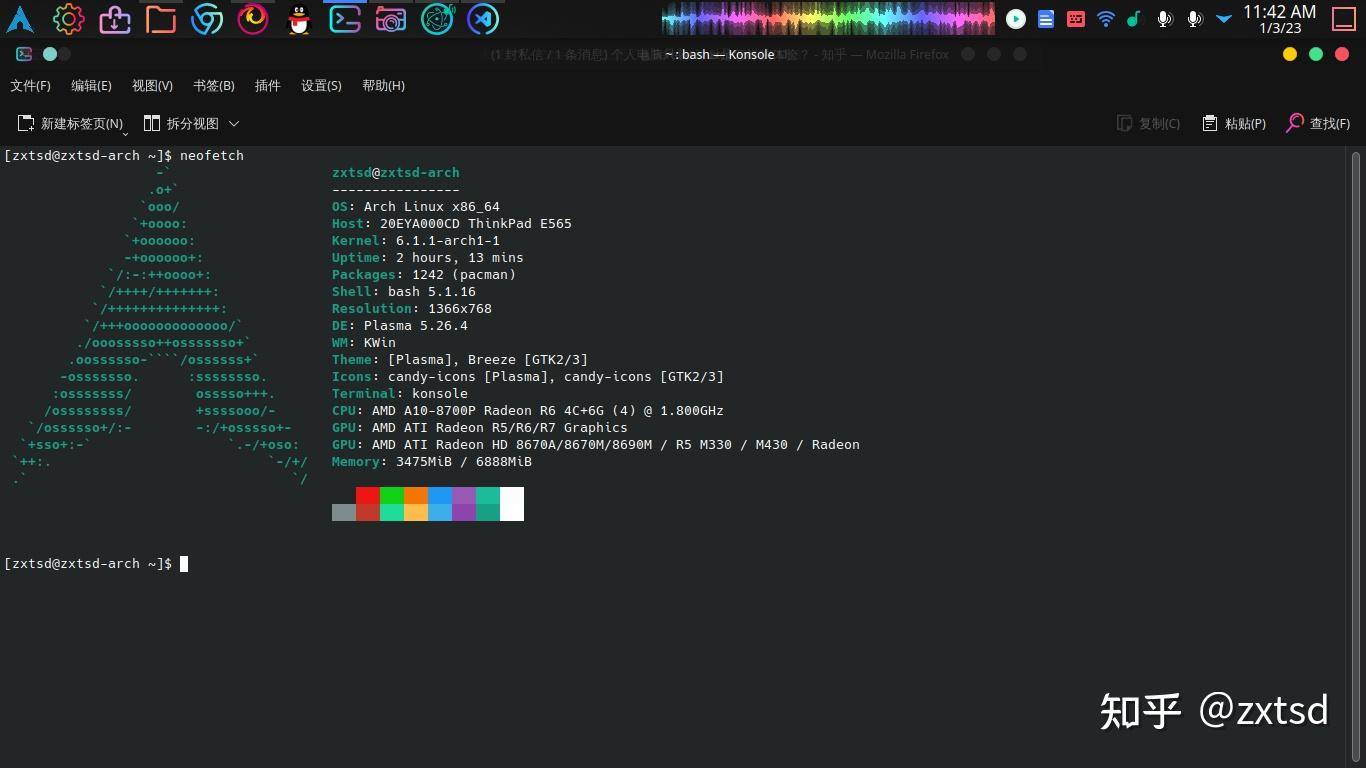This screenshot has height=768, width=1366.
Task: Open the Arch Linux application launcher
Action: [20, 18]
